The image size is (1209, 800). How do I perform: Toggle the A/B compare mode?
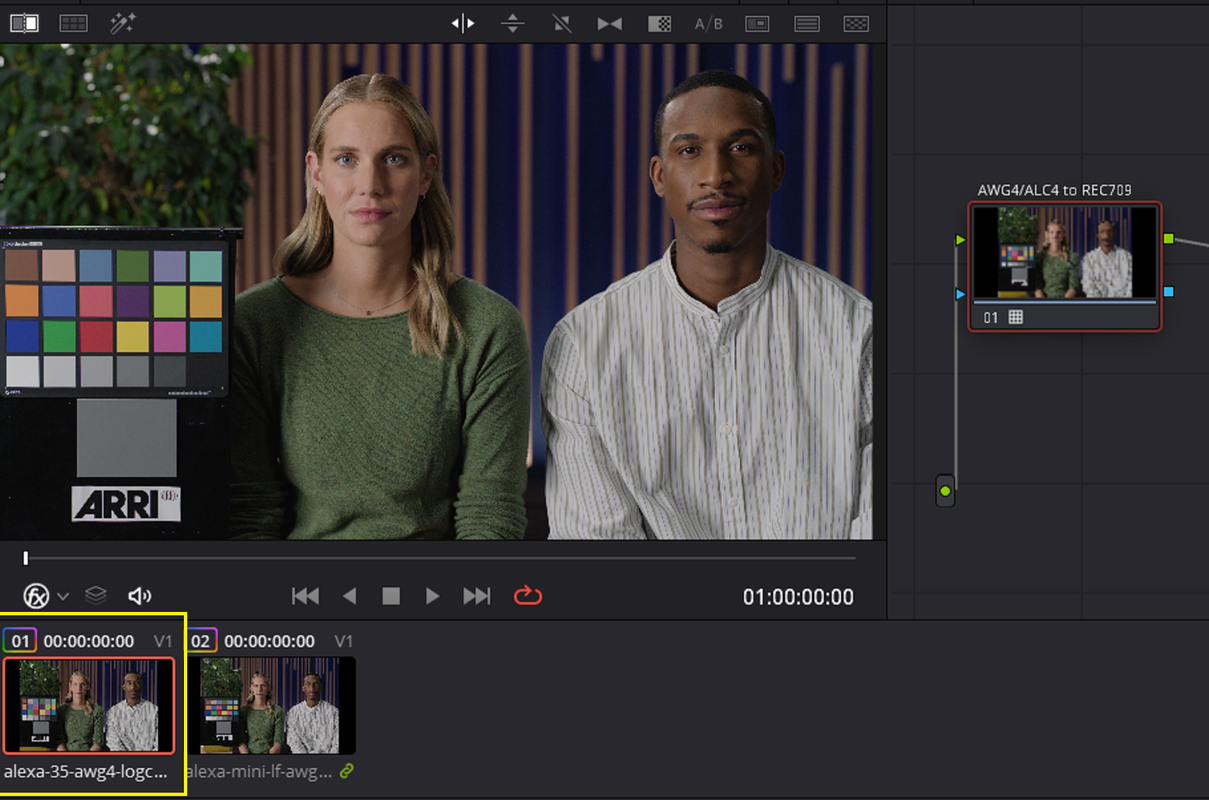coord(708,24)
